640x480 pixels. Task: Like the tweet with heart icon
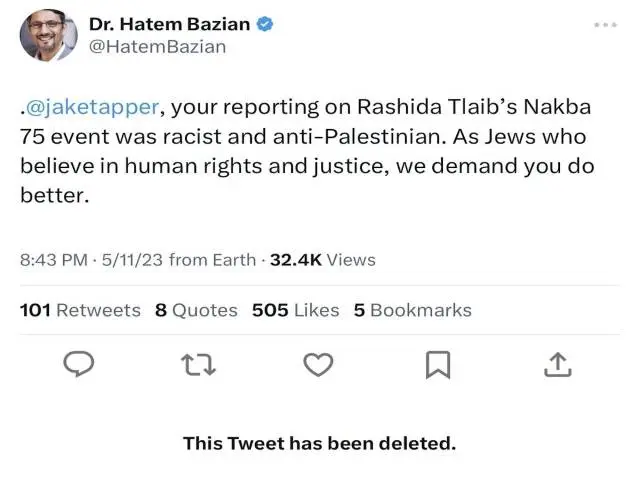318,365
